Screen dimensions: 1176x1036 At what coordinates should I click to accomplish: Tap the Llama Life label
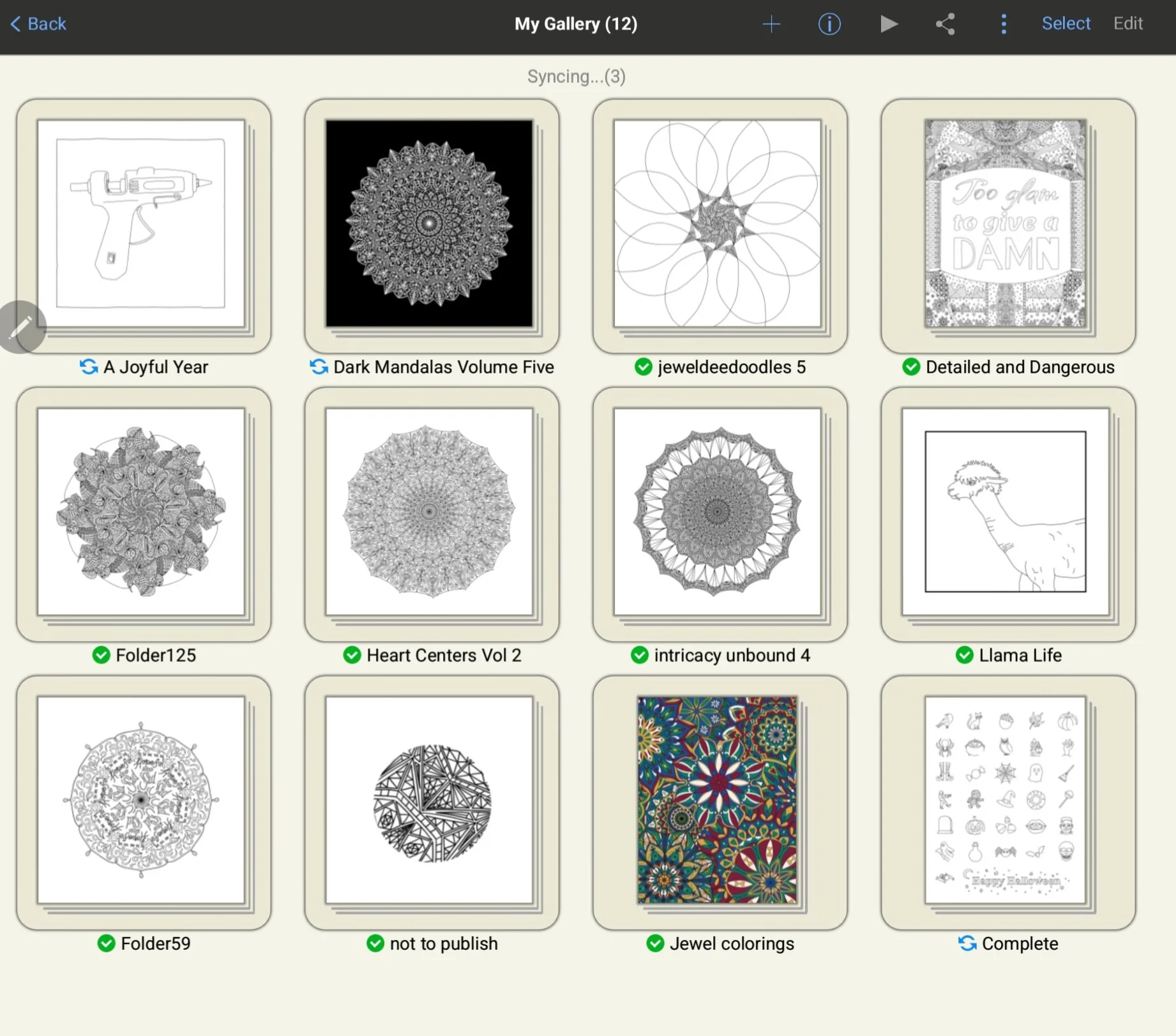pyautogui.click(x=1020, y=655)
